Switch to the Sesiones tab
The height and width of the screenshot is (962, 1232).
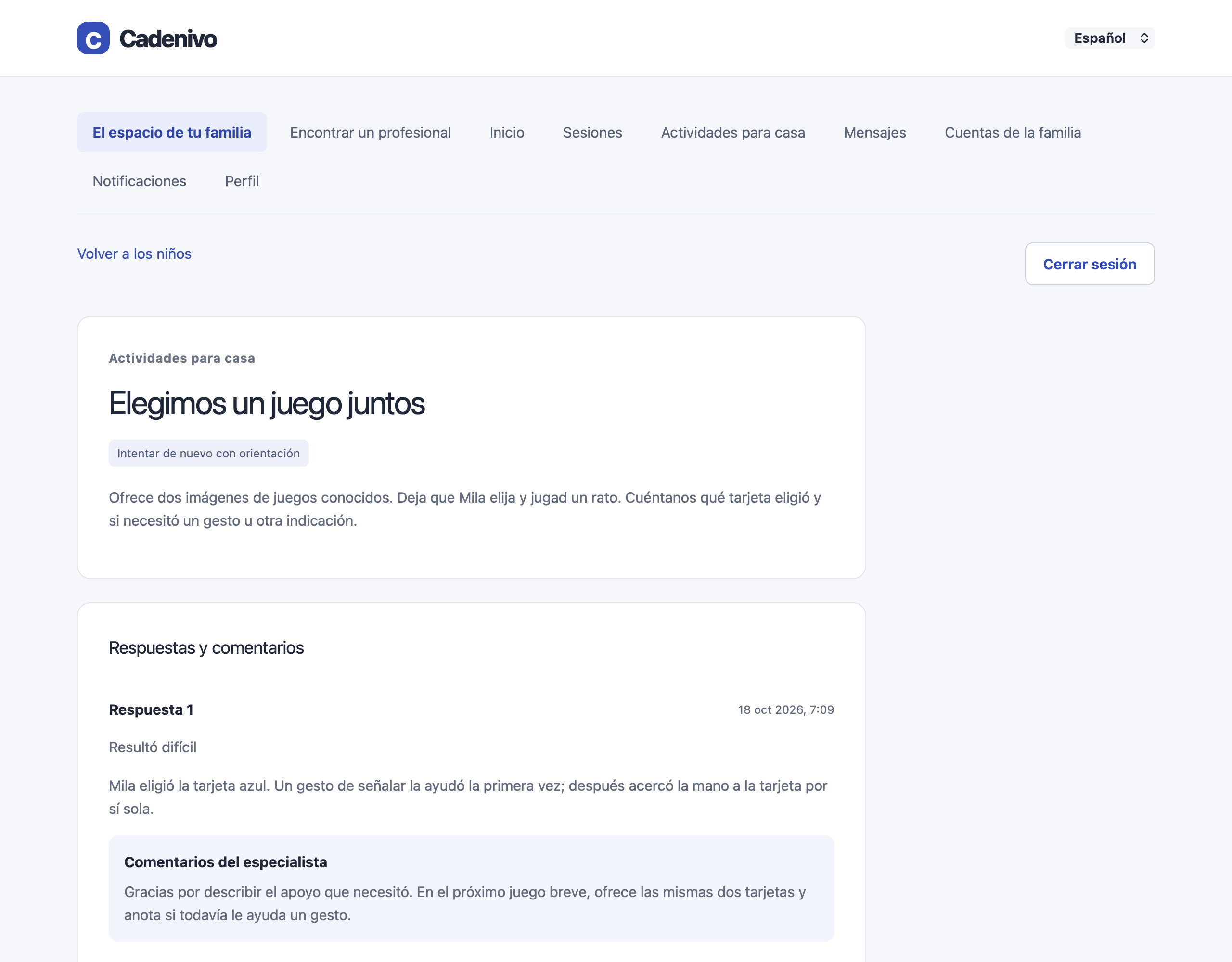(x=592, y=132)
